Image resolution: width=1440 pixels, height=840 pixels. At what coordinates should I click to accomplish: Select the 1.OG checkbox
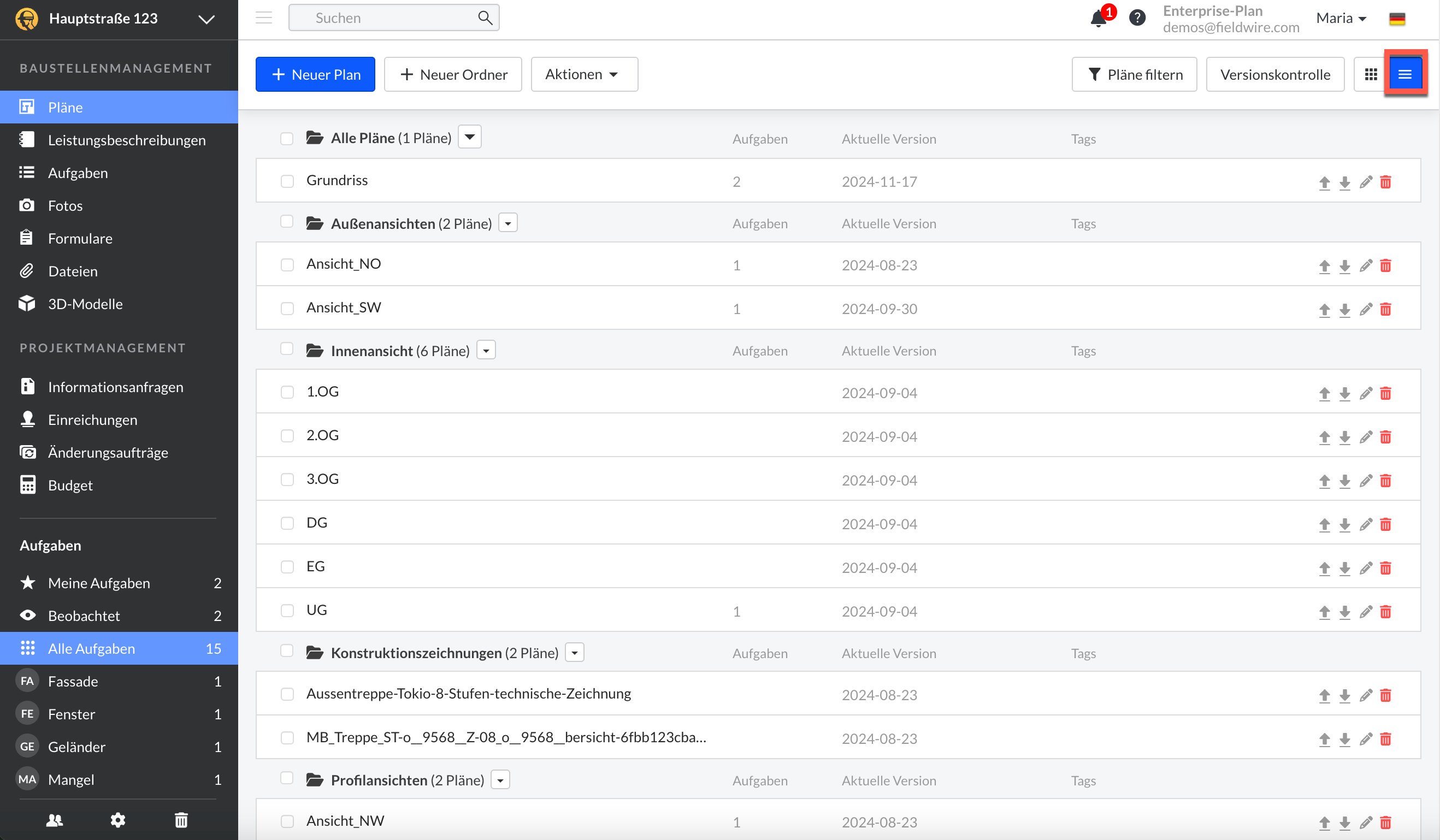click(x=287, y=393)
